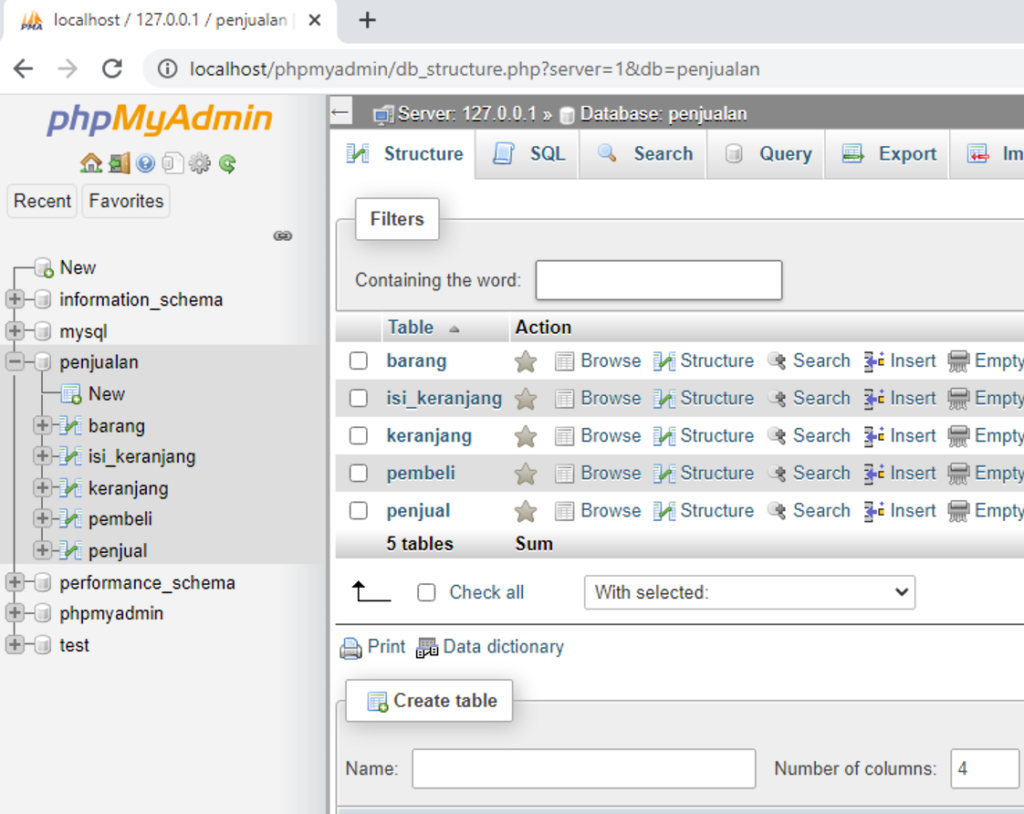The height and width of the screenshot is (814, 1024).
Task: Expand phpmyadmin database node
Action: (14, 613)
